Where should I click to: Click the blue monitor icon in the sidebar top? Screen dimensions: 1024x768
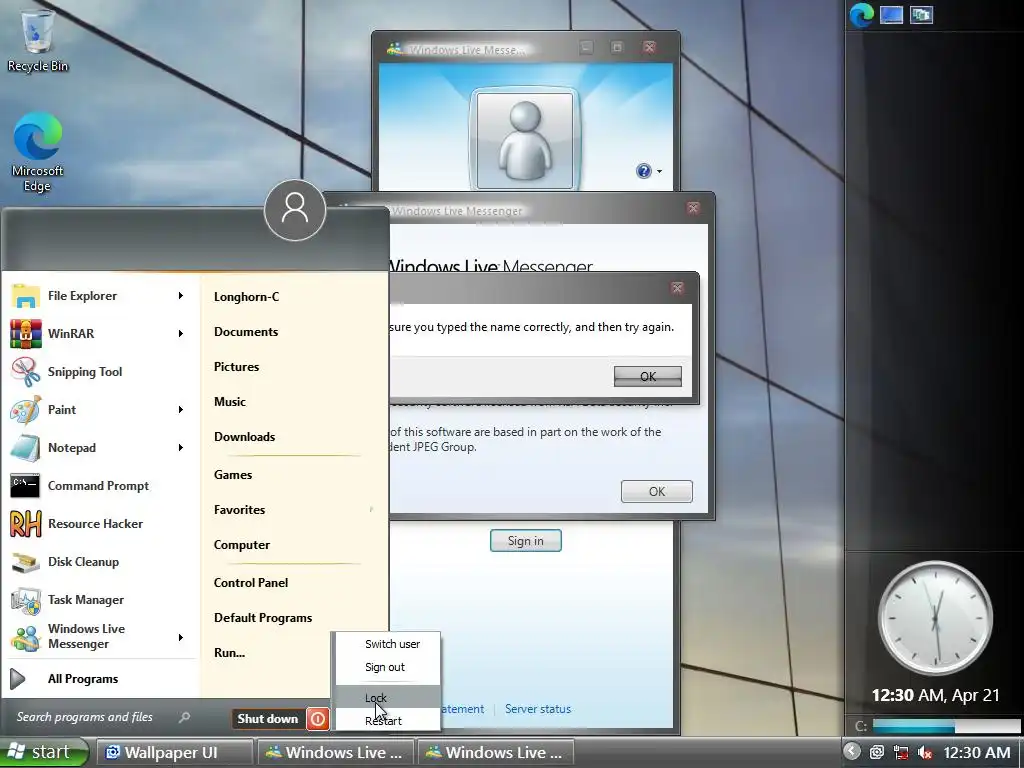(891, 14)
